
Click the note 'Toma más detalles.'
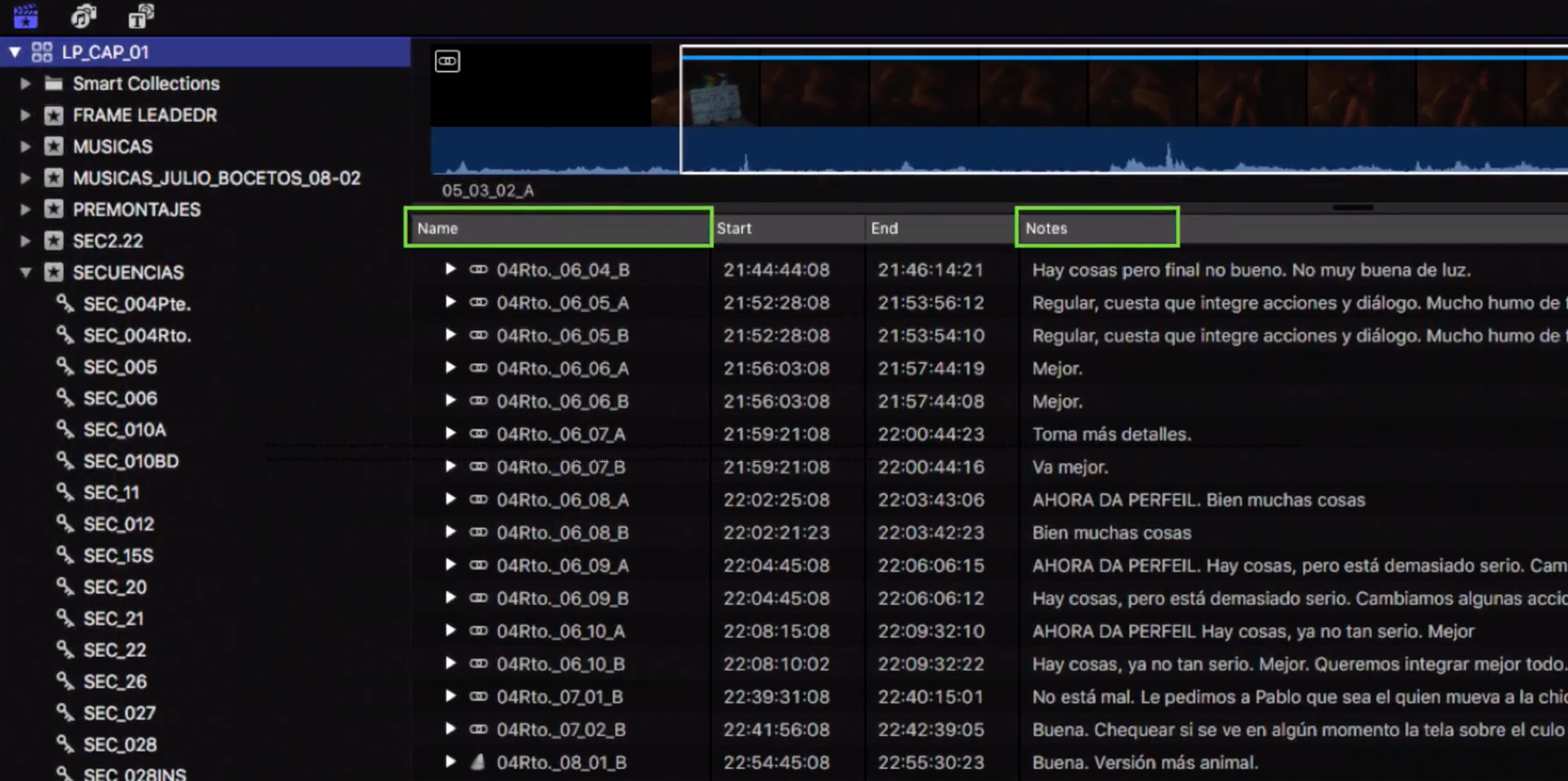[x=1111, y=434]
